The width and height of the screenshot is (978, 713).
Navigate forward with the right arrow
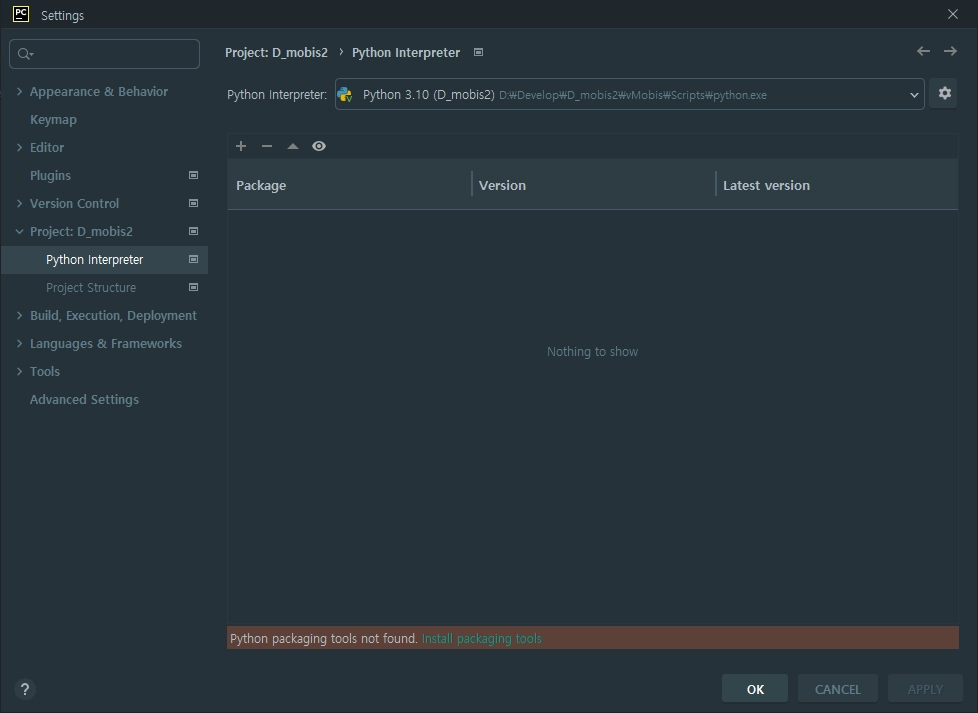coord(950,51)
